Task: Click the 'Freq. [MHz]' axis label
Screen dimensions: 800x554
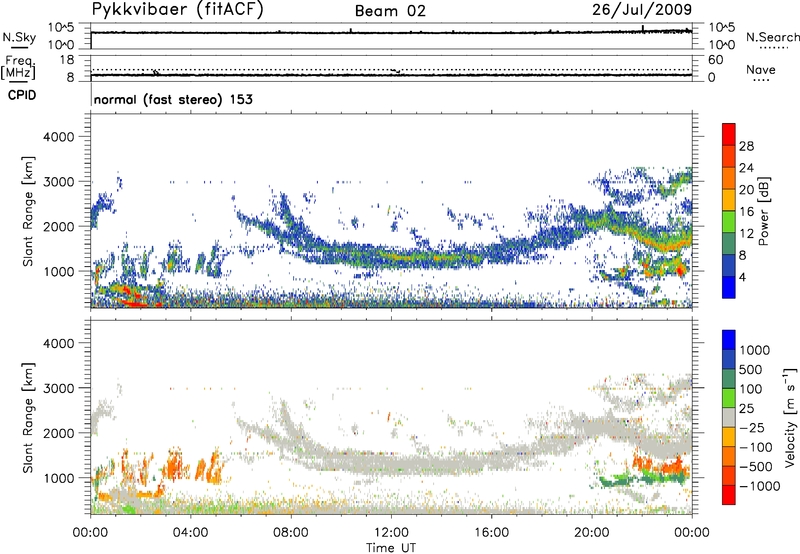Action: 18,67
